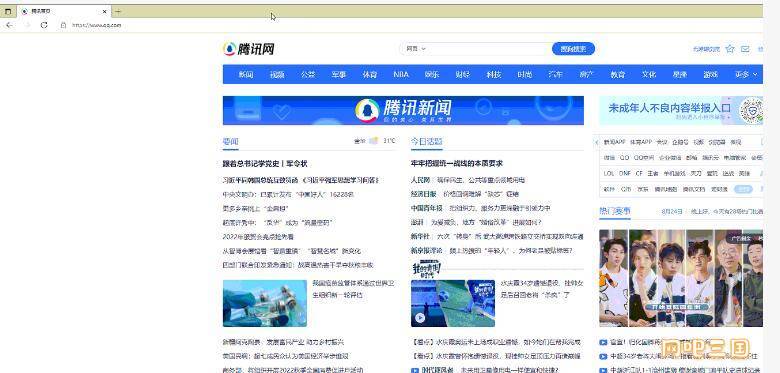Screen dimensions: 780x373
Task: Open the tab actions icon left of tab
Action: pyautogui.click(x=7, y=11)
